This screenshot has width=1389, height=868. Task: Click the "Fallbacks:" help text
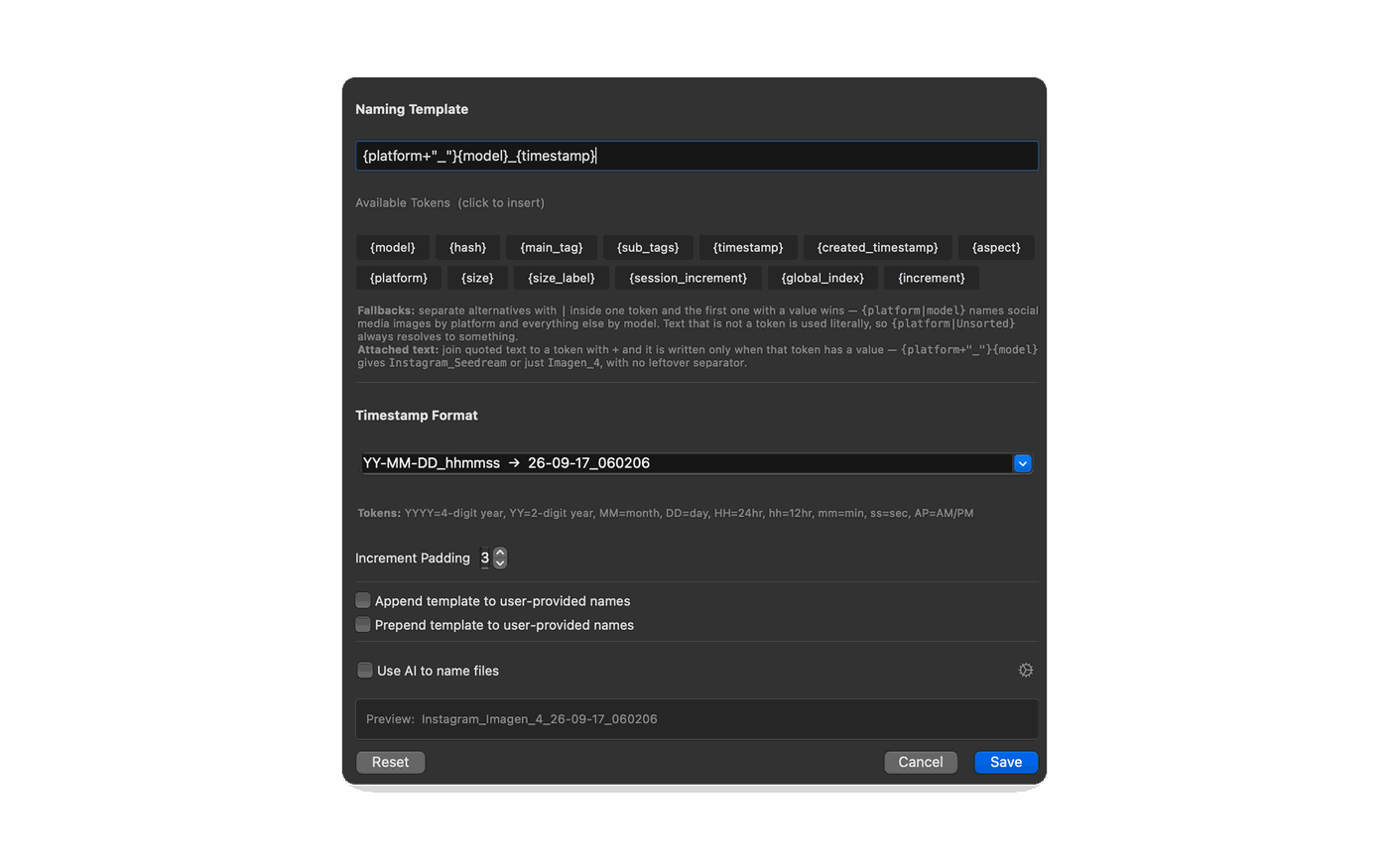(x=697, y=323)
